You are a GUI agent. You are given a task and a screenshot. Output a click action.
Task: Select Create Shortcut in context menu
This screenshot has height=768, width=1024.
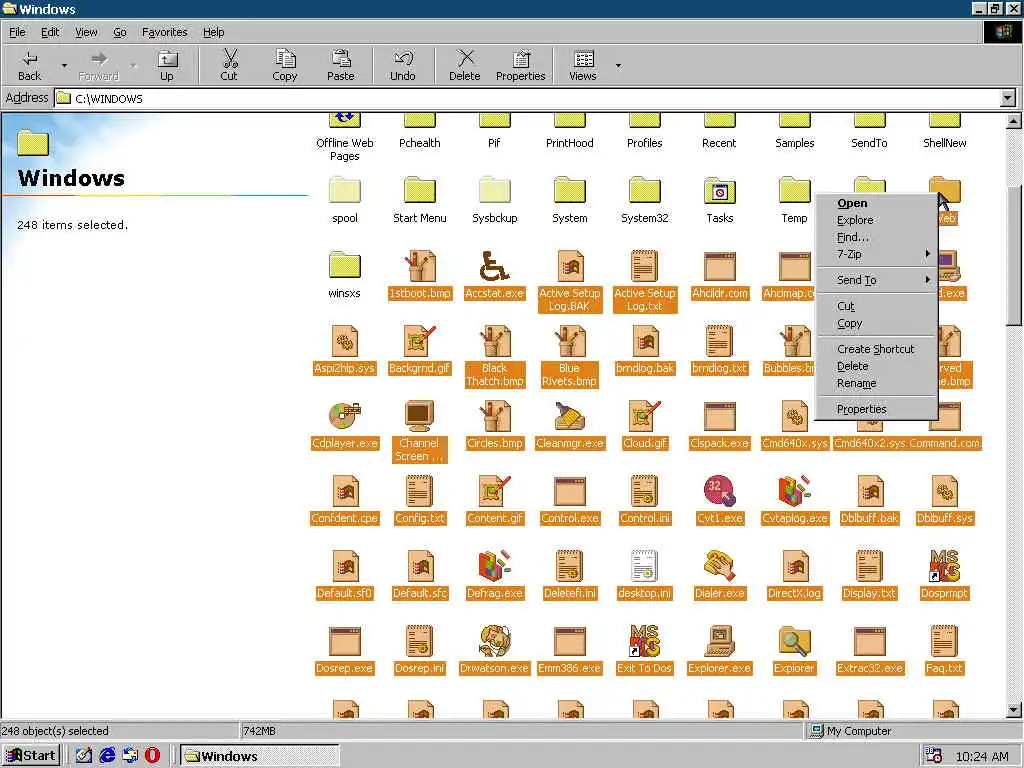pyautogui.click(x=876, y=349)
